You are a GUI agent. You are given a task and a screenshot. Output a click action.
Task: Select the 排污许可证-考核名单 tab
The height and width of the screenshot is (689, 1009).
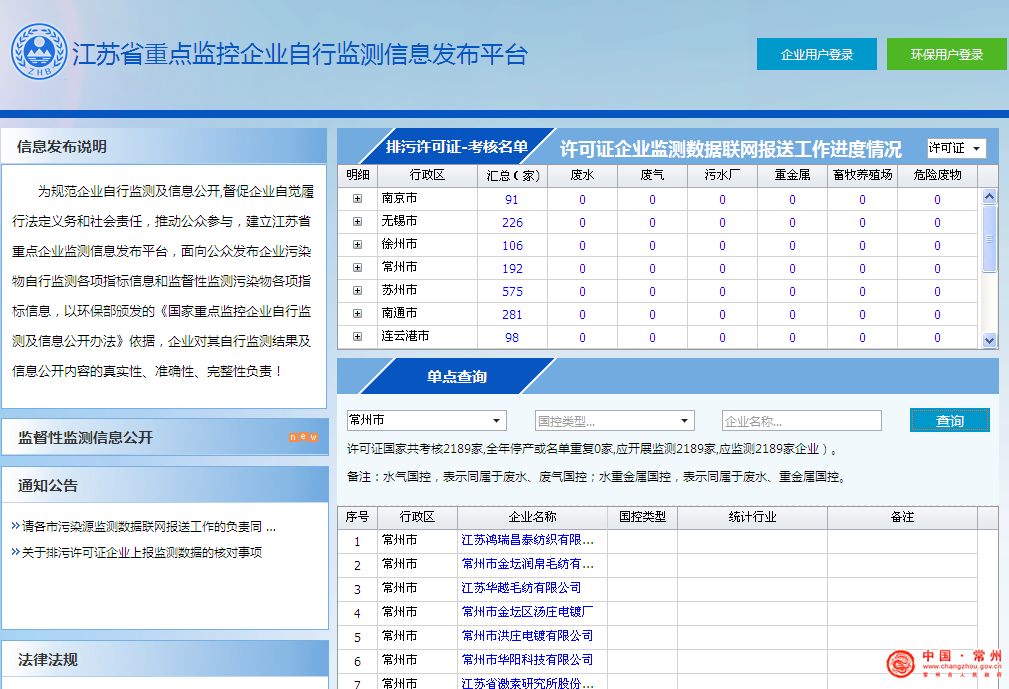click(x=456, y=147)
